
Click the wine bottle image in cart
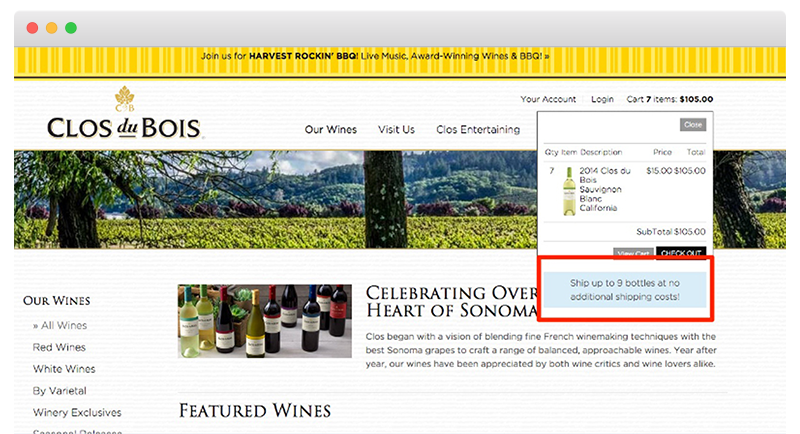(569, 191)
